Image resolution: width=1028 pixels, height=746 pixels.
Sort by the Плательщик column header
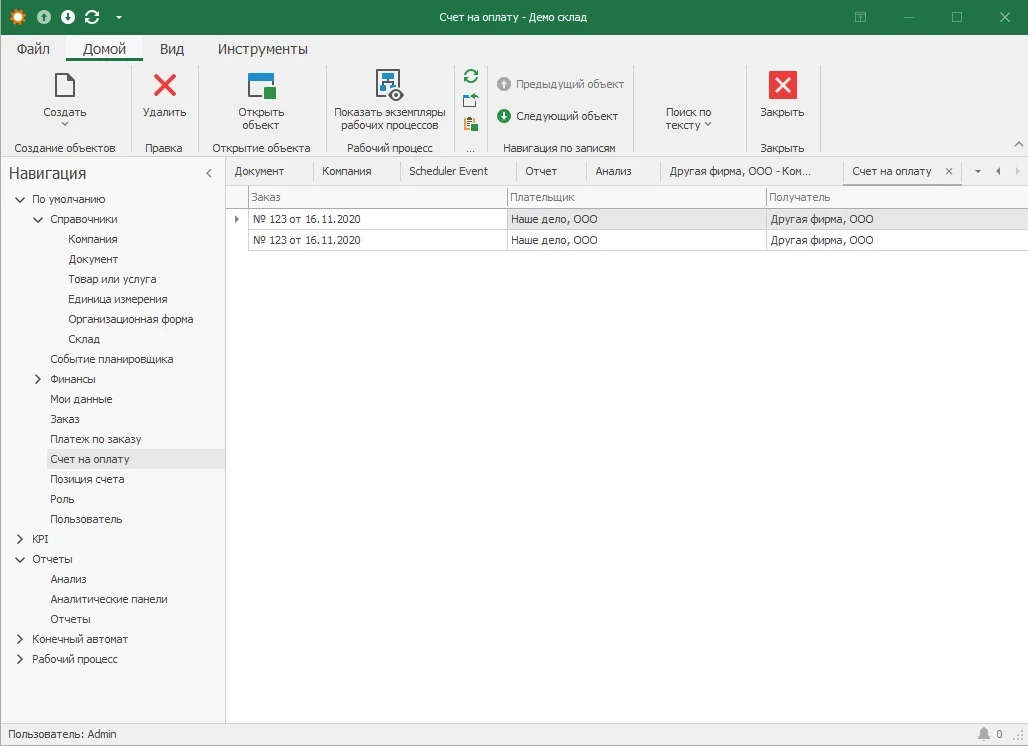(637, 197)
